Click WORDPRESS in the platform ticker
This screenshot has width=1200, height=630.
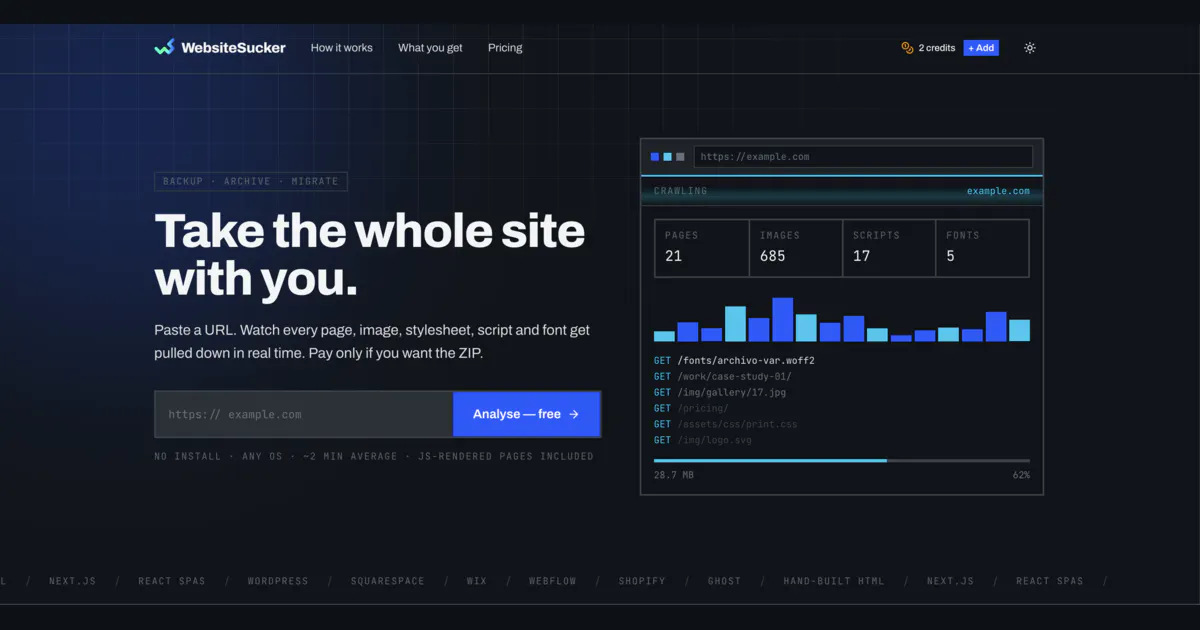pos(278,581)
